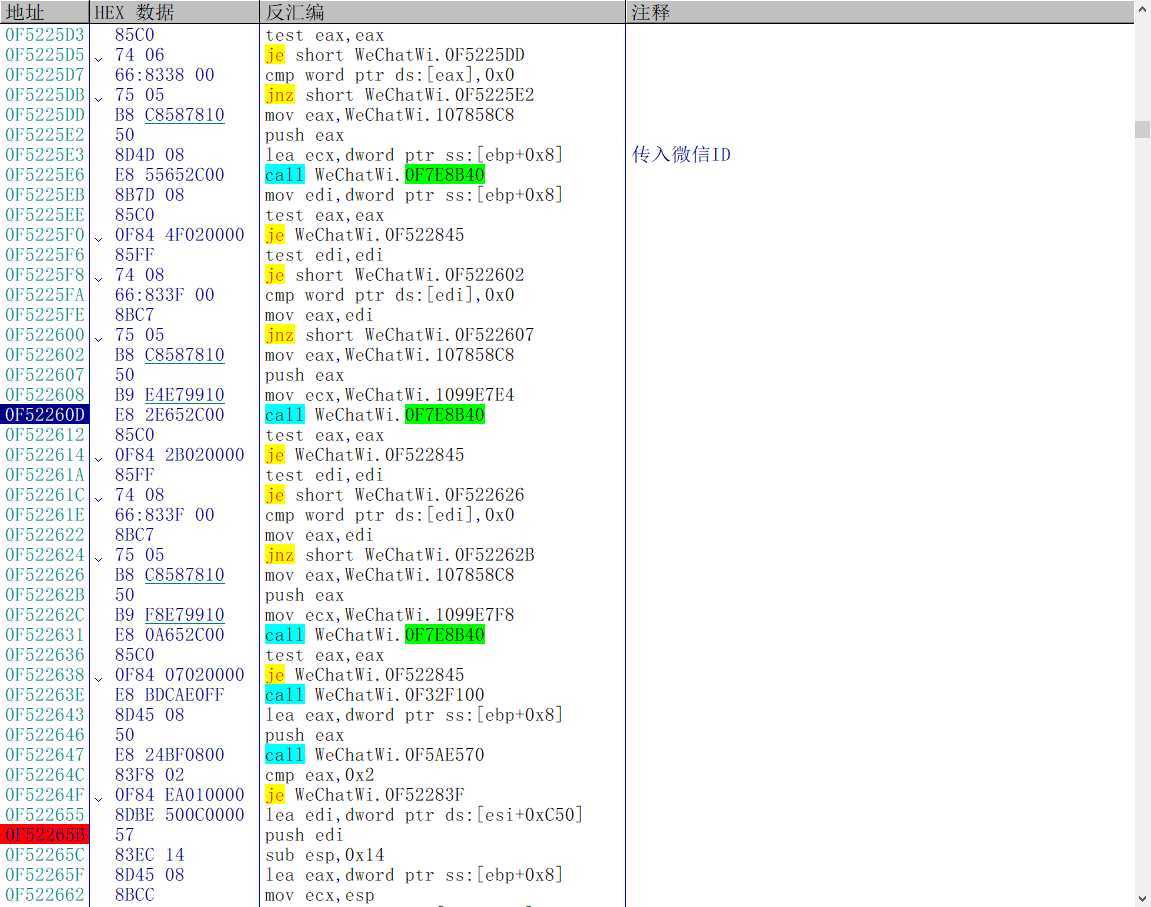This screenshot has height=907, width=1151.
Task: Click hex bytes 83EC 14
Action: click(x=150, y=855)
